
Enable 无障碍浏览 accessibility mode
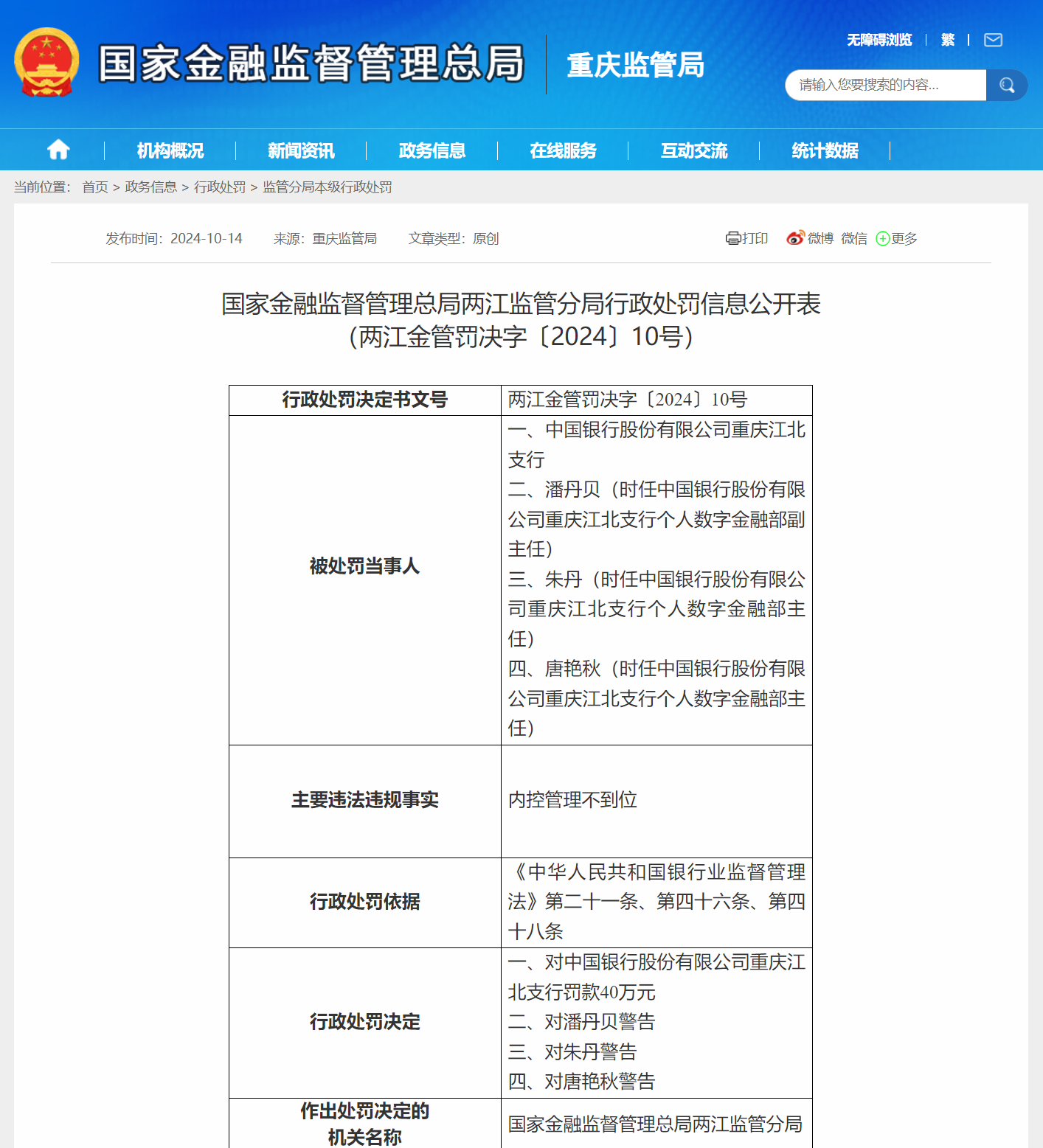point(879,40)
